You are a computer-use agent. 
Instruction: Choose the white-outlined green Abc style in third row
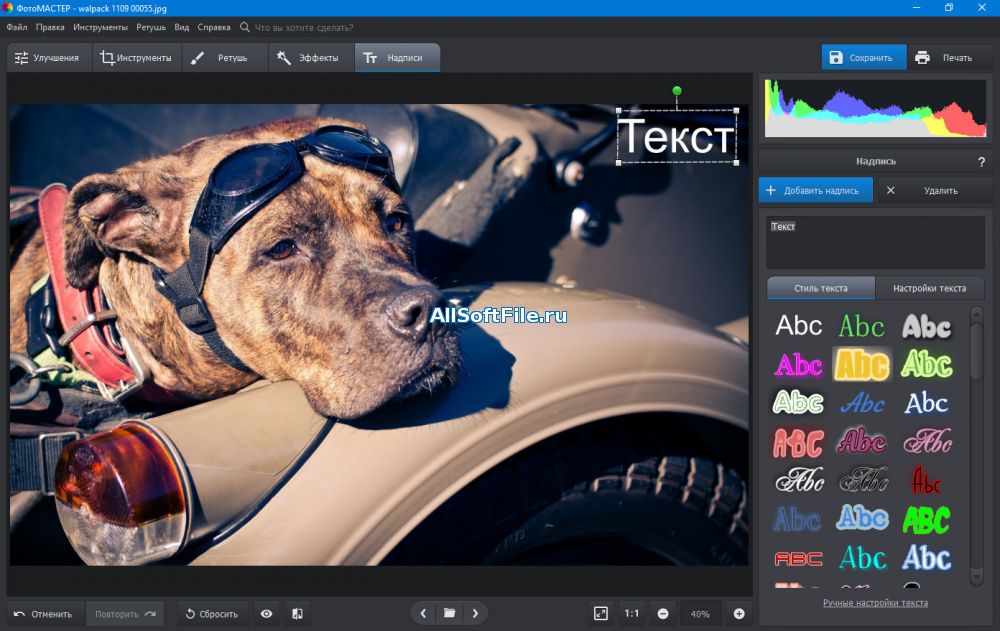tap(798, 403)
